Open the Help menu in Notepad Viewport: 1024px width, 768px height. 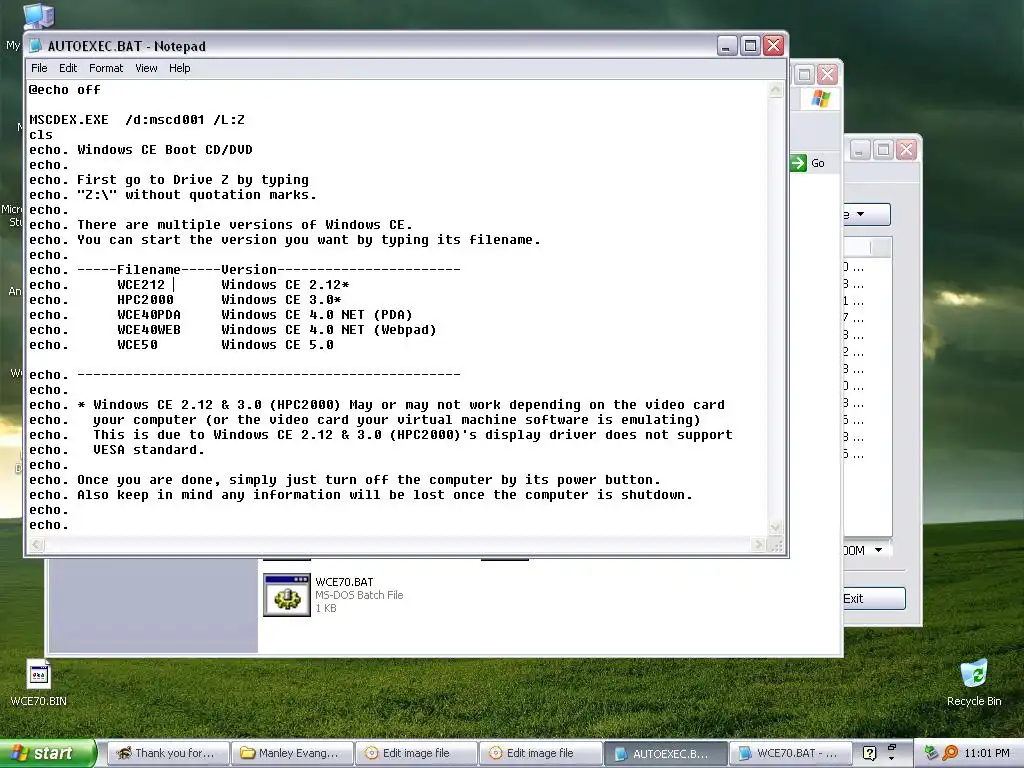coord(180,68)
